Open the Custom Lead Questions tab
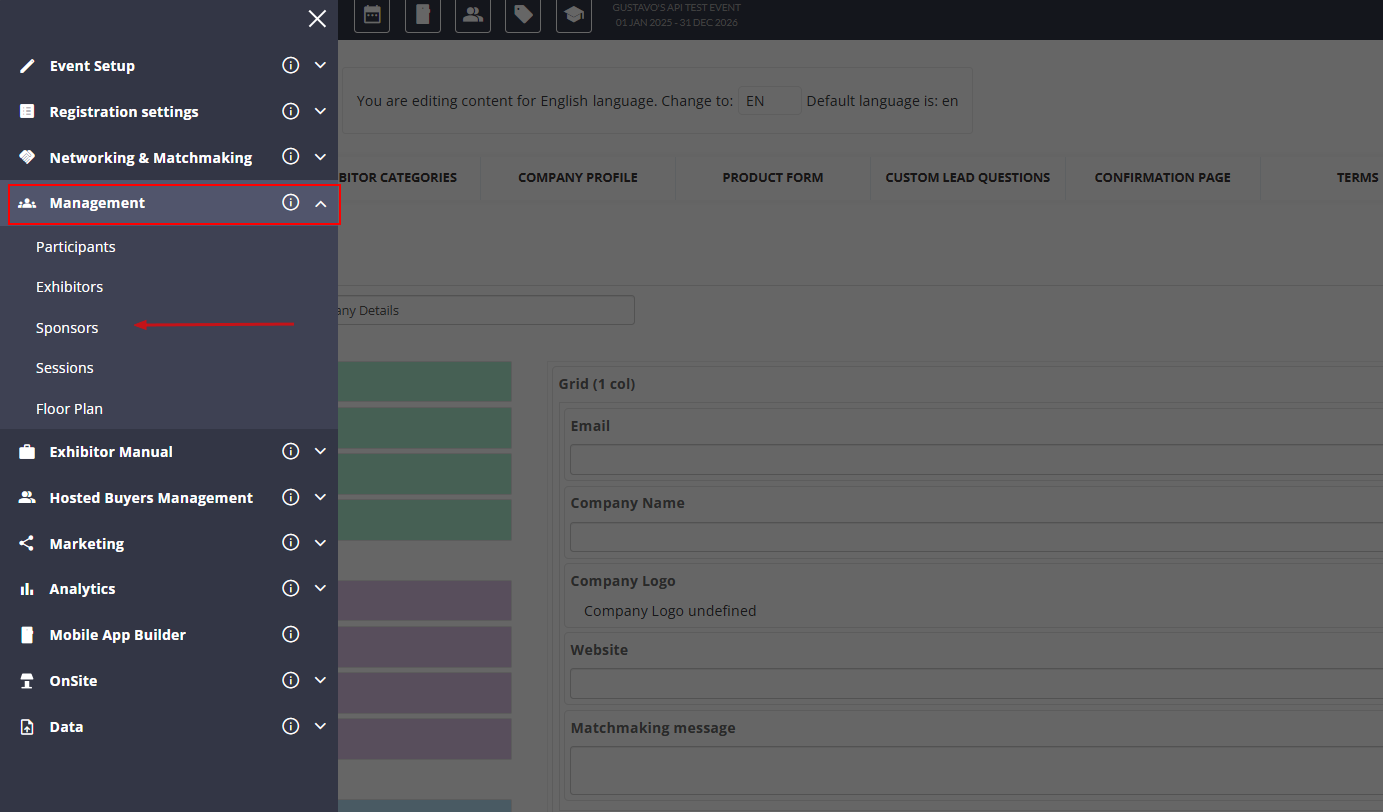The height and width of the screenshot is (812, 1383). (x=967, y=178)
